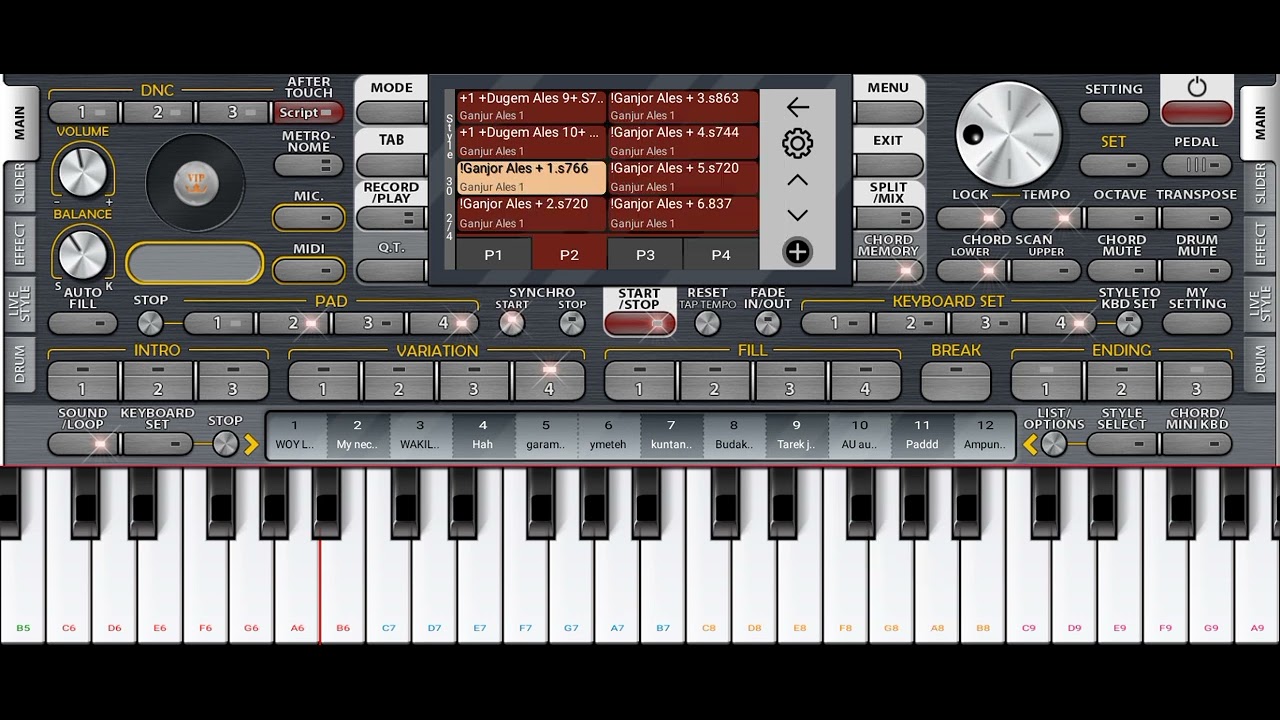Open the style list P1 page tab

pos(493,255)
